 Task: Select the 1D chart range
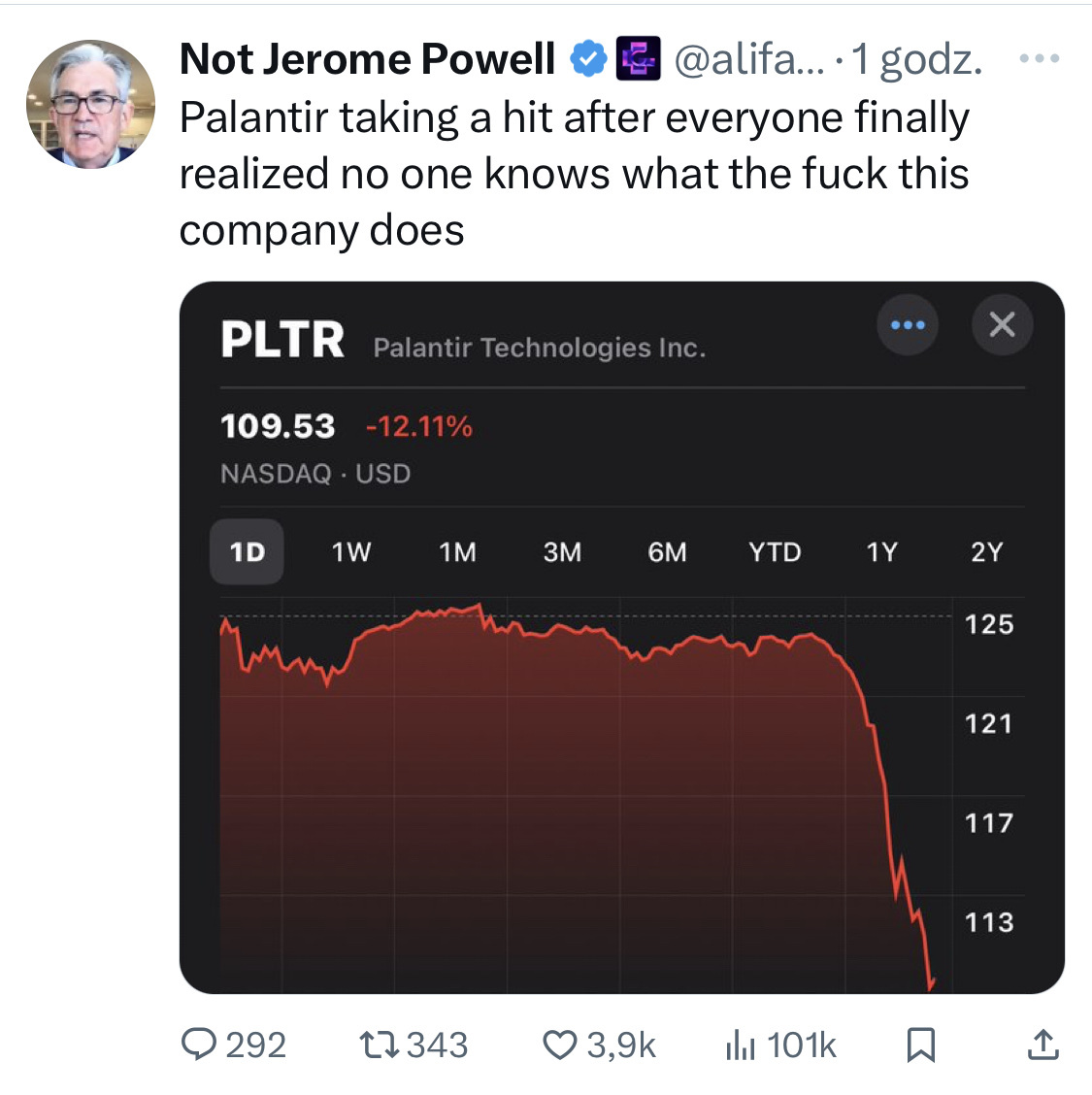tap(247, 552)
